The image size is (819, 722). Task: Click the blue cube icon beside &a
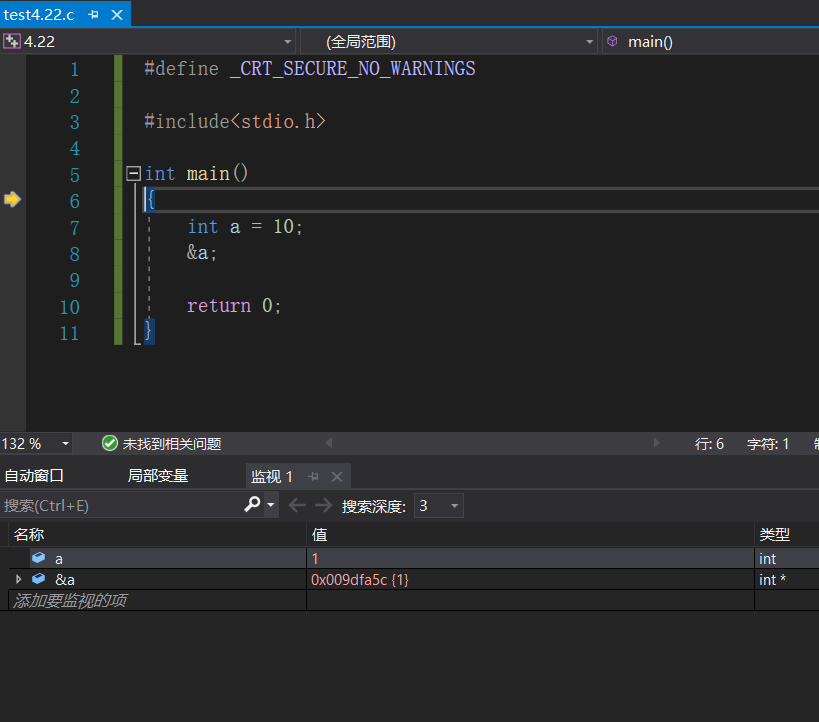[39, 578]
